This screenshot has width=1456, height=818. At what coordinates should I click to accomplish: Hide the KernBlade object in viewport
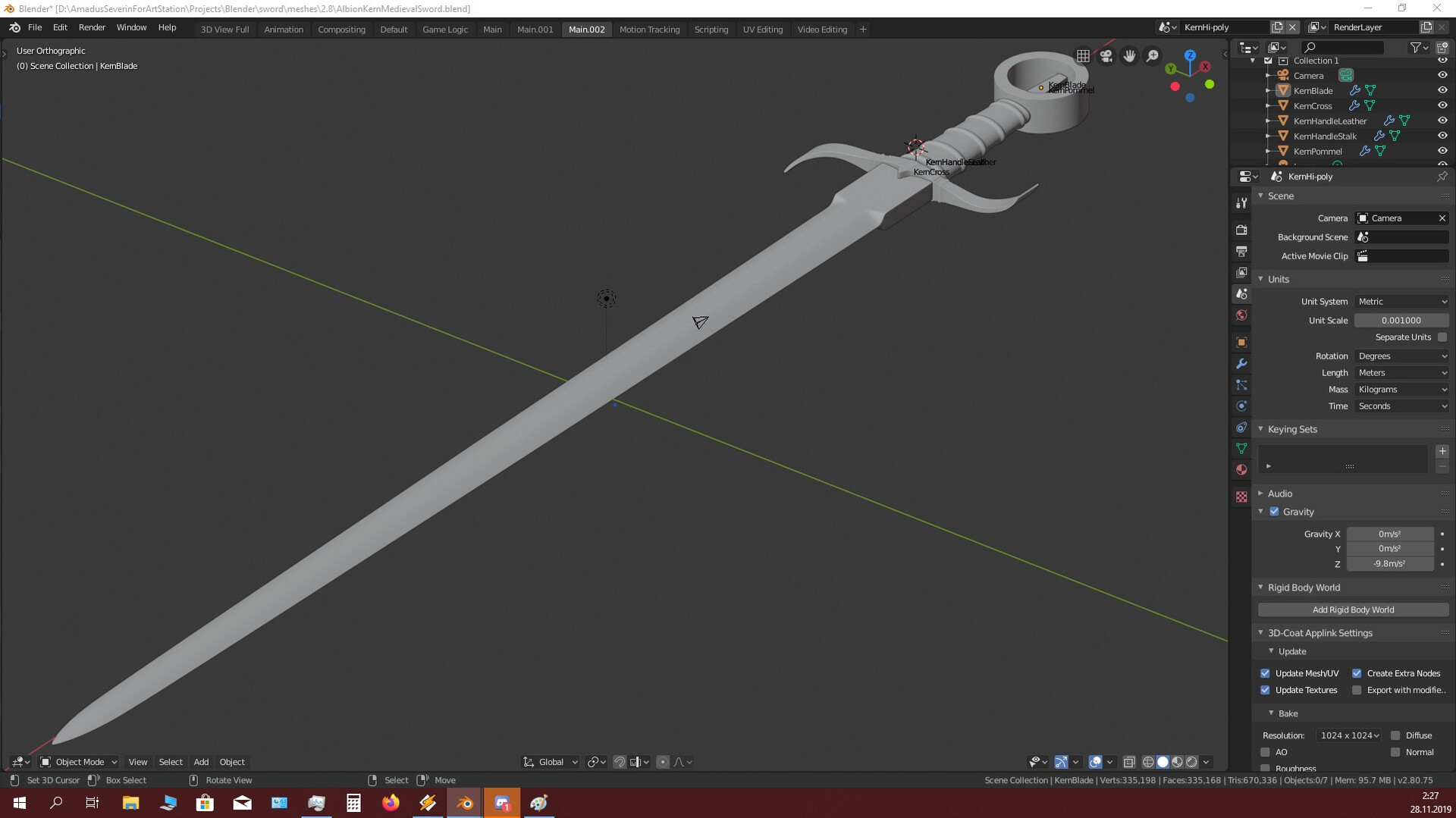tap(1442, 90)
